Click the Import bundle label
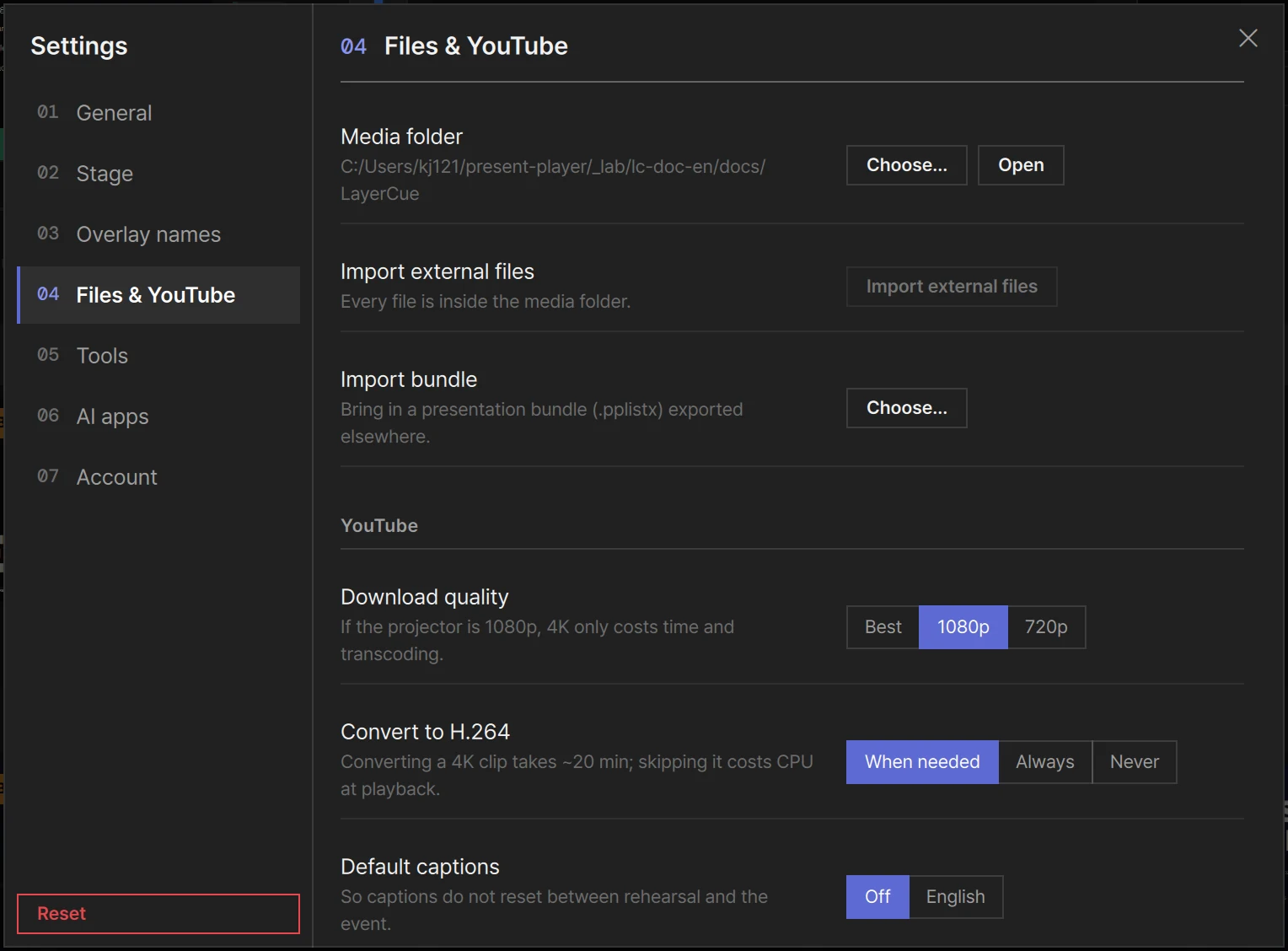The height and width of the screenshot is (951, 1288). point(409,379)
